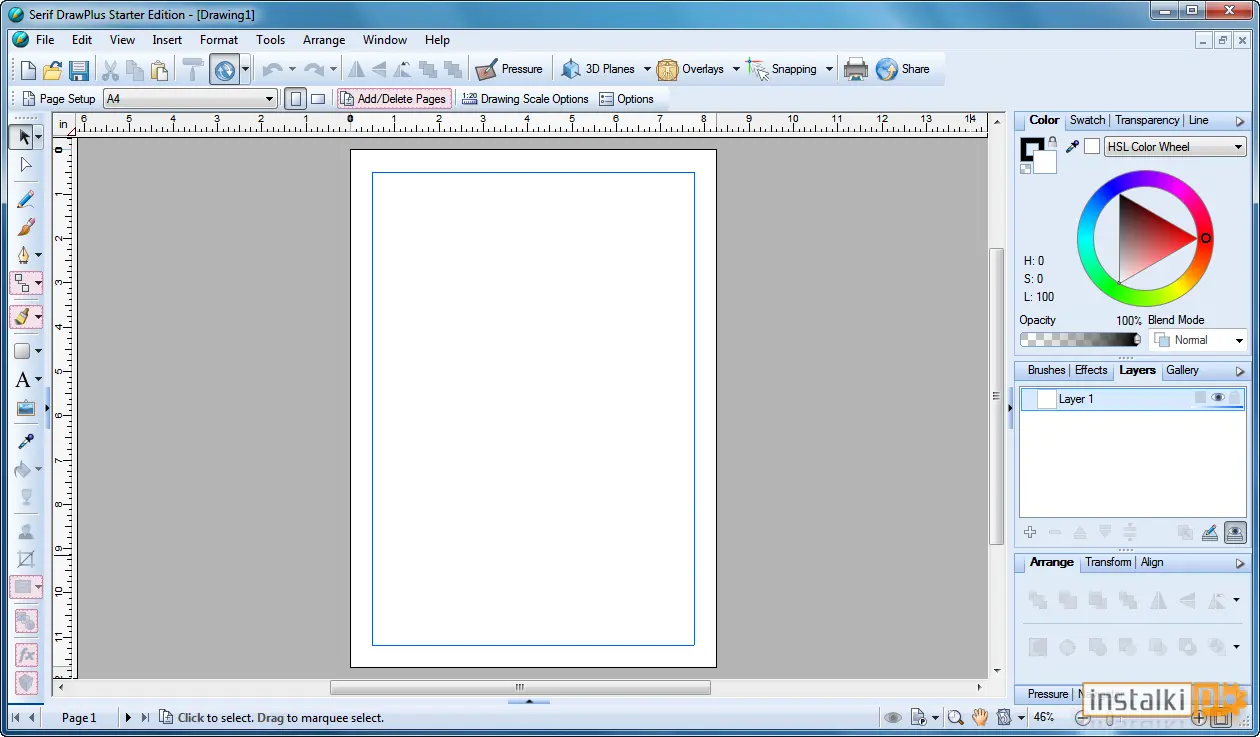Select the Pen tool
The height and width of the screenshot is (737, 1260).
click(x=23, y=255)
